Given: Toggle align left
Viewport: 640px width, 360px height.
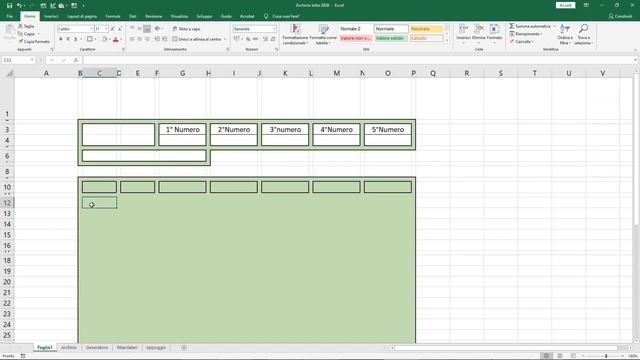Looking at the screenshot, I should [x=132, y=39].
